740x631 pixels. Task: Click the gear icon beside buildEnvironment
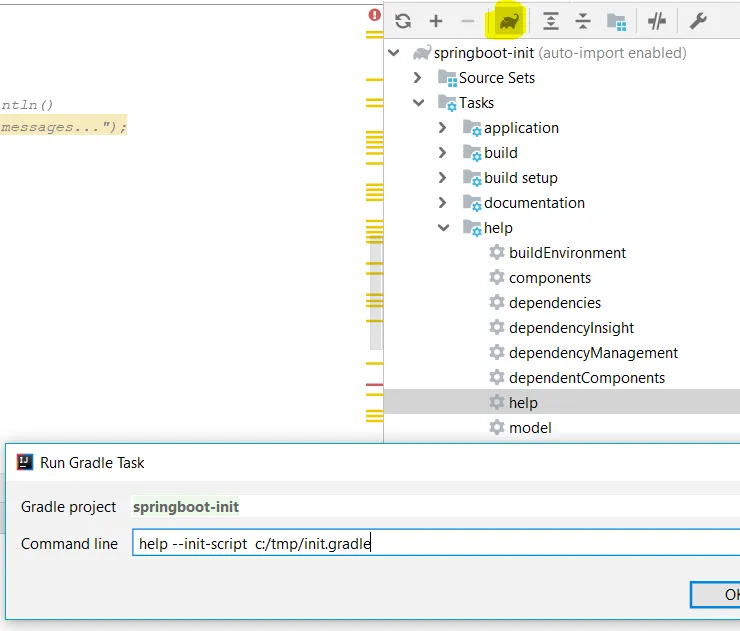pos(496,252)
